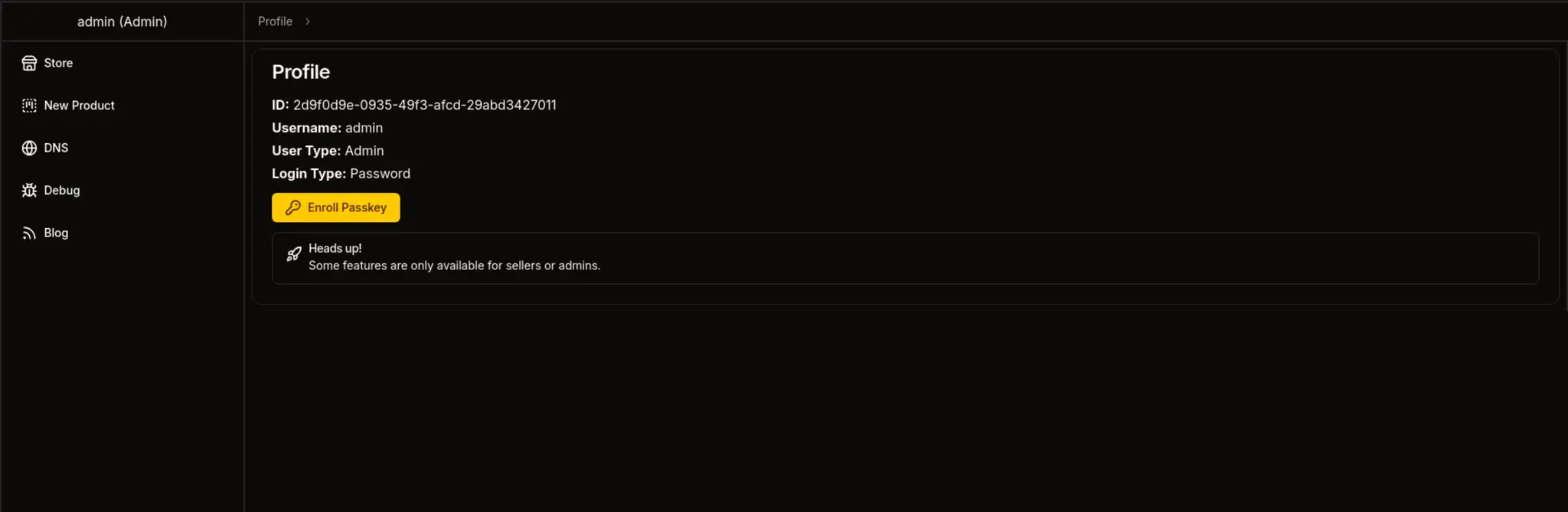Image resolution: width=1568 pixels, height=512 pixels.
Task: Click the Store shop icon in sidebar
Action: coord(29,64)
